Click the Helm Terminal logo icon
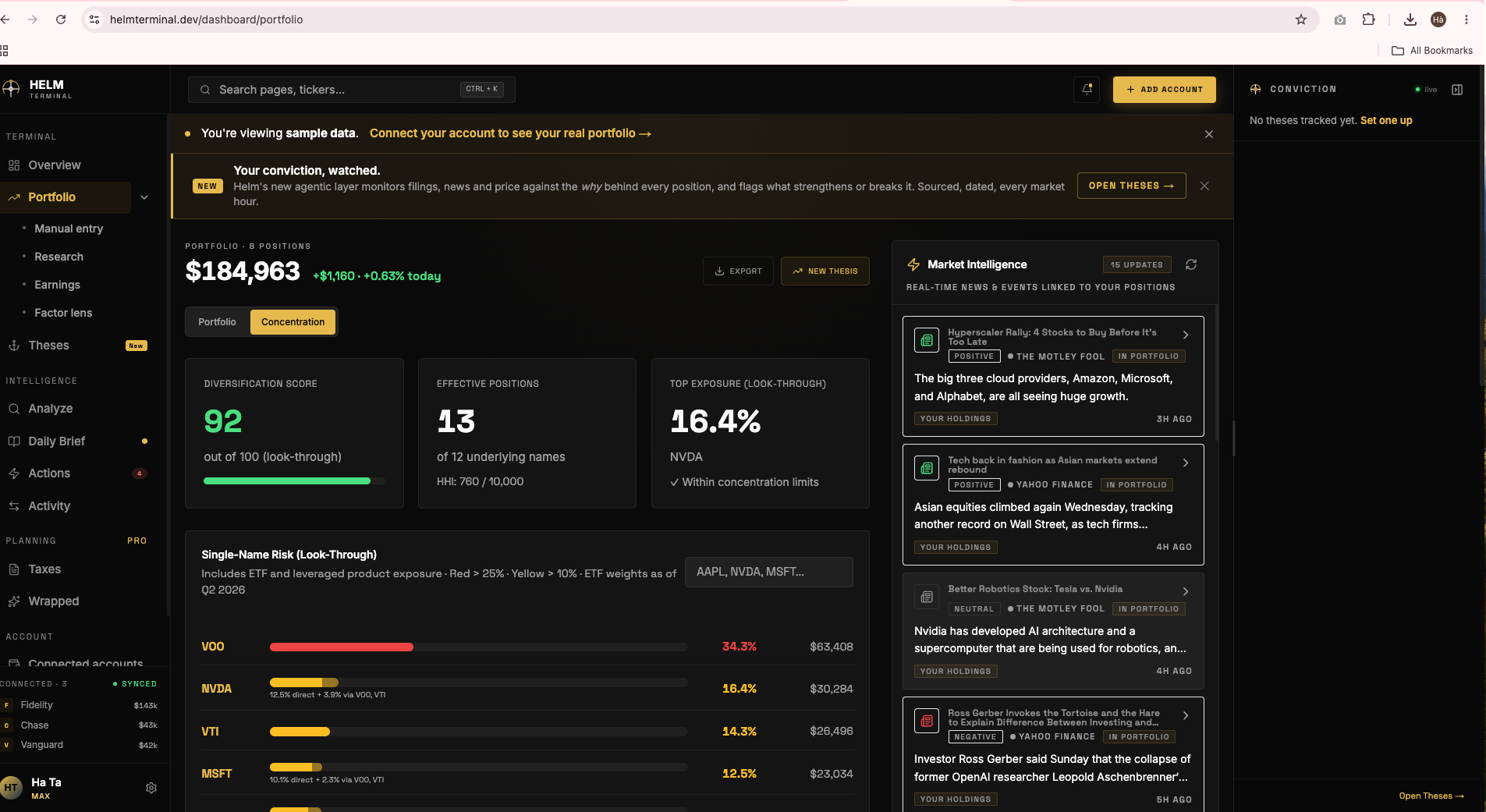This screenshot has height=812, width=1486. tap(11, 89)
